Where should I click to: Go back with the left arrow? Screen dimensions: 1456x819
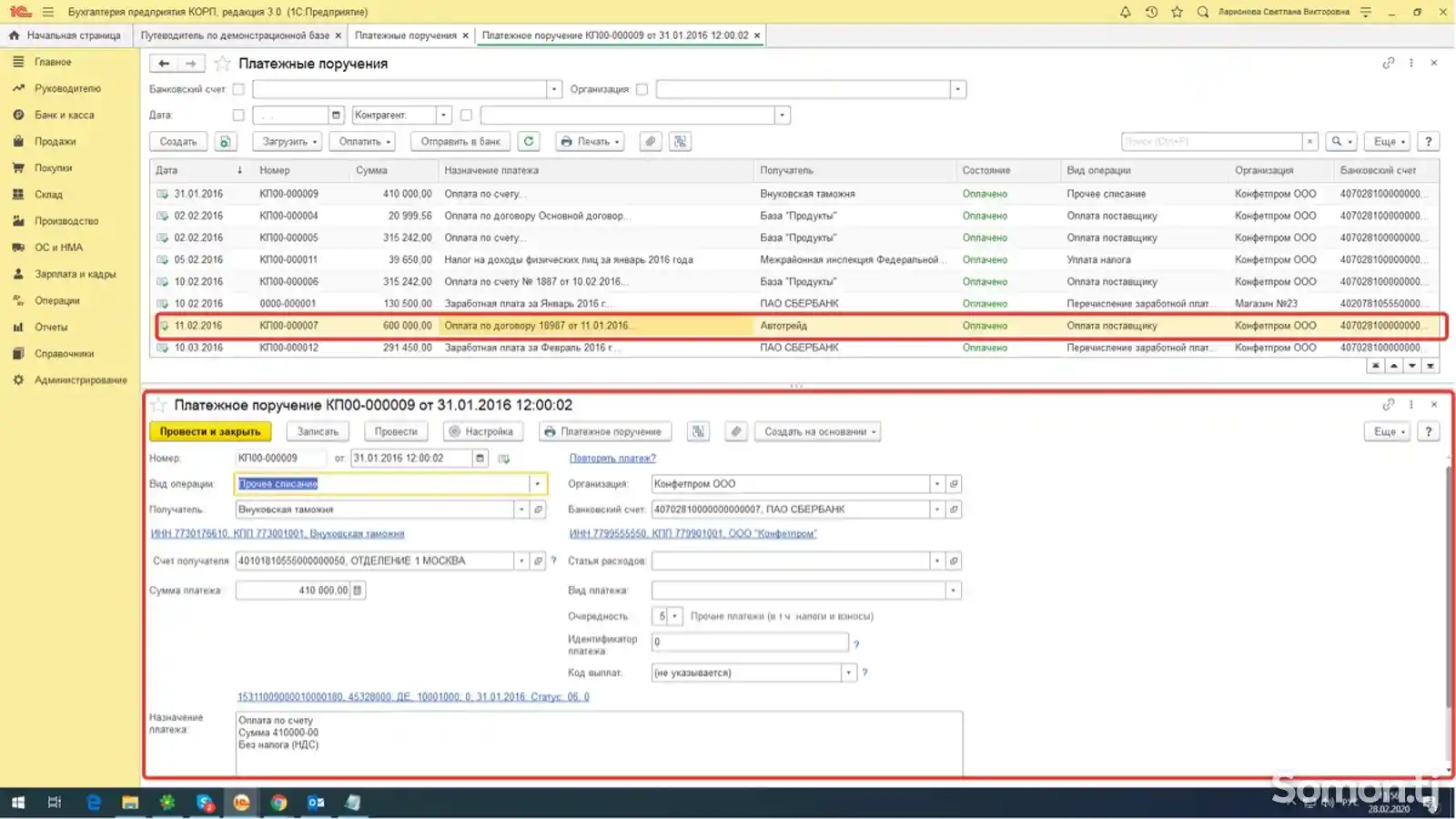[164, 64]
